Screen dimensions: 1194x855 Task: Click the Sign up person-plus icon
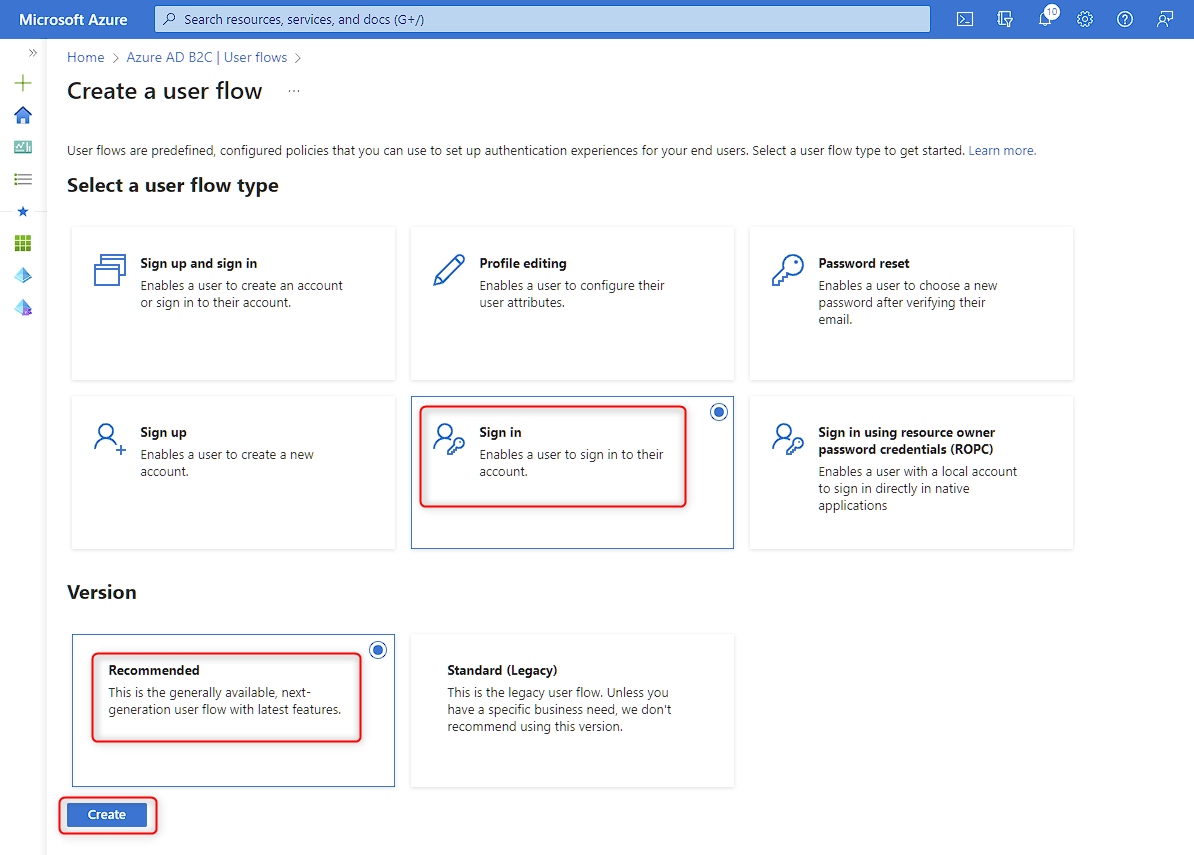point(110,439)
